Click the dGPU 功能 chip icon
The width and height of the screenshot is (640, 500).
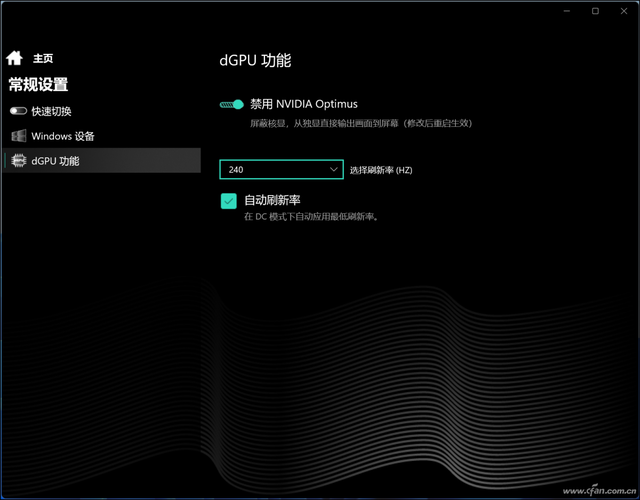pyautogui.click(x=19, y=161)
